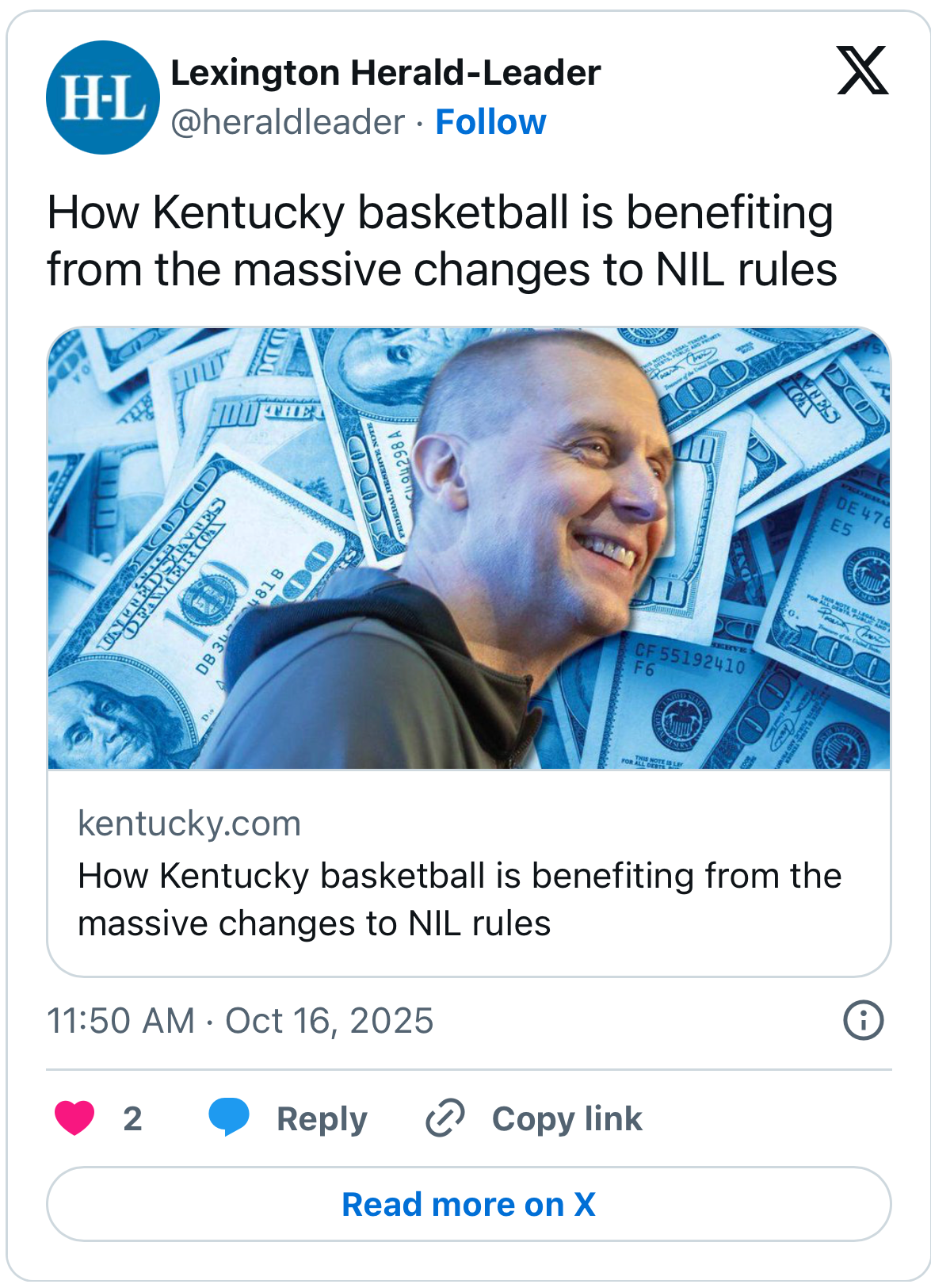The image size is (931, 1288).
Task: Follow the Herald-Leader account
Action: coord(490,122)
